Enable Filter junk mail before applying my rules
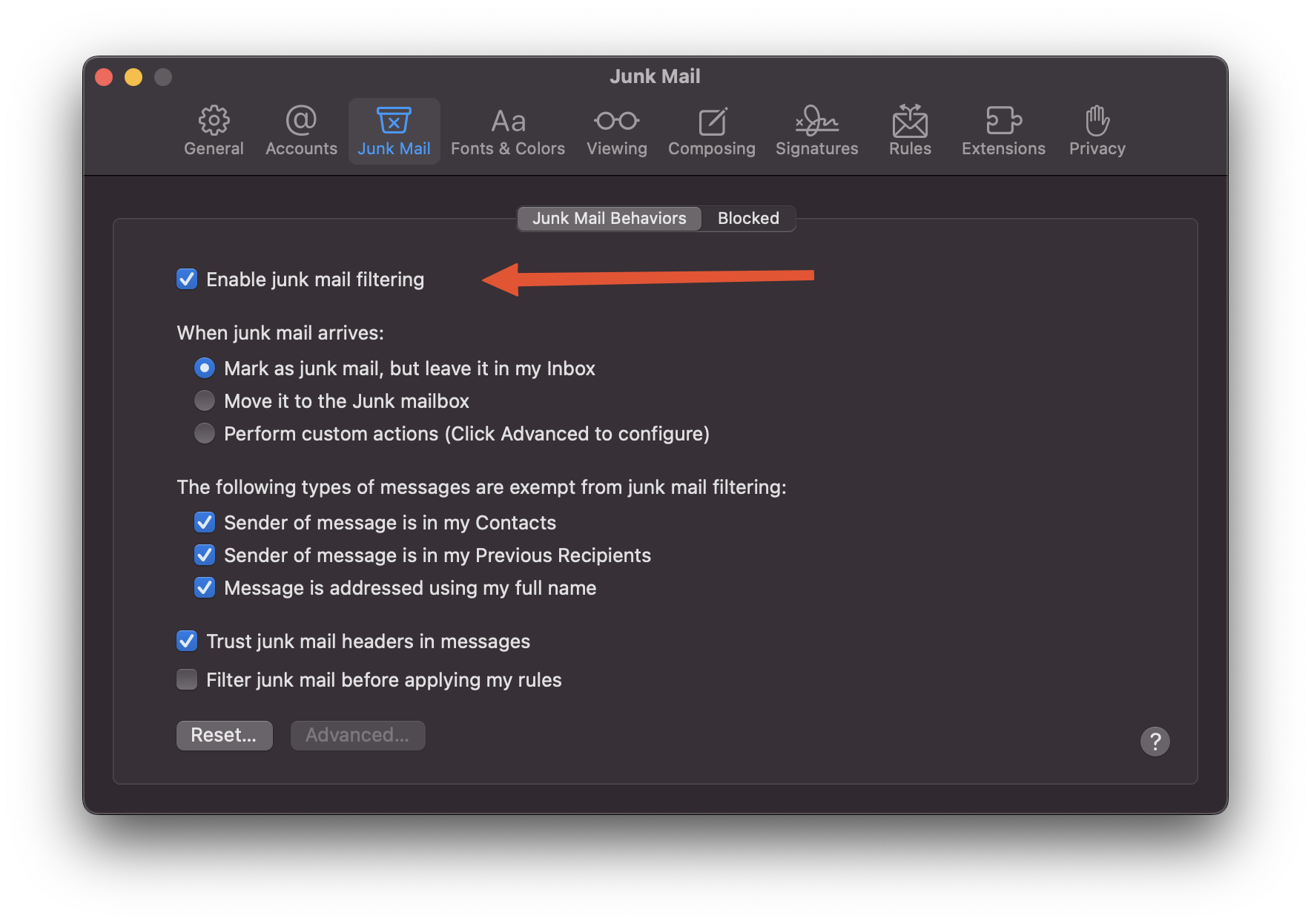 [187, 680]
